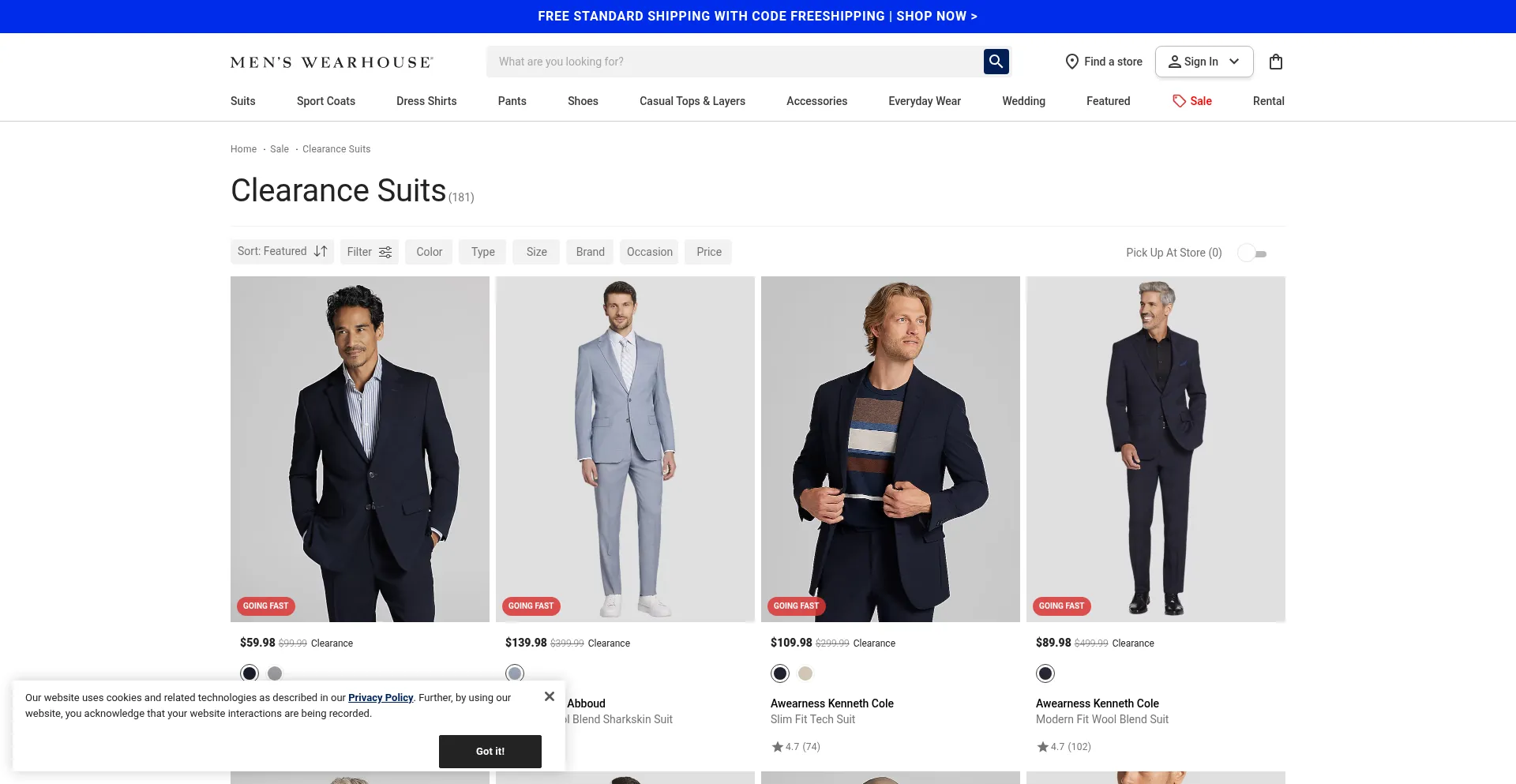Viewport: 1516px width, 784px height.
Task: Click the search input field
Action: [734, 62]
